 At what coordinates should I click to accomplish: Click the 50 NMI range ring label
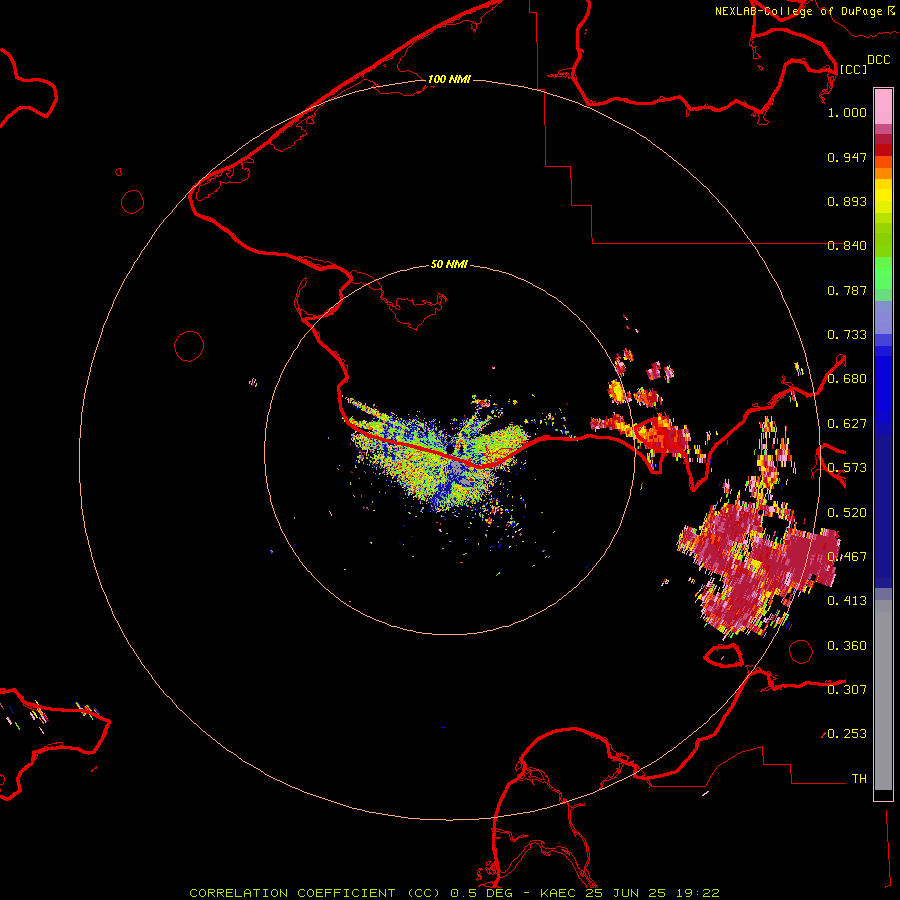coord(449,264)
